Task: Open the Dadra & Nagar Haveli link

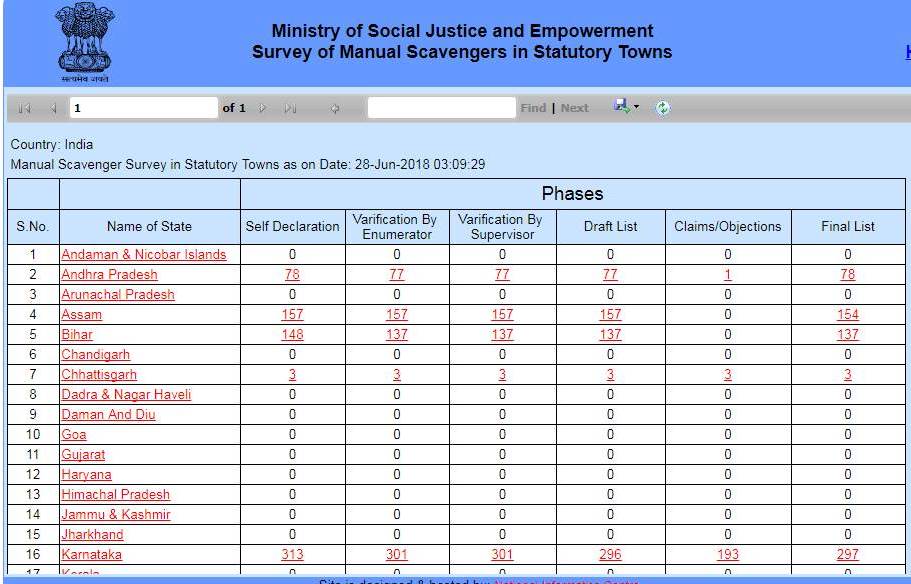Action: point(126,395)
